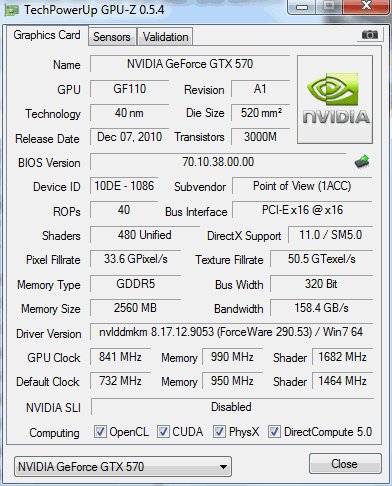Viewport: 392px width, 486px height.
Task: Toggle the PhysX checkbox
Action: [219, 431]
